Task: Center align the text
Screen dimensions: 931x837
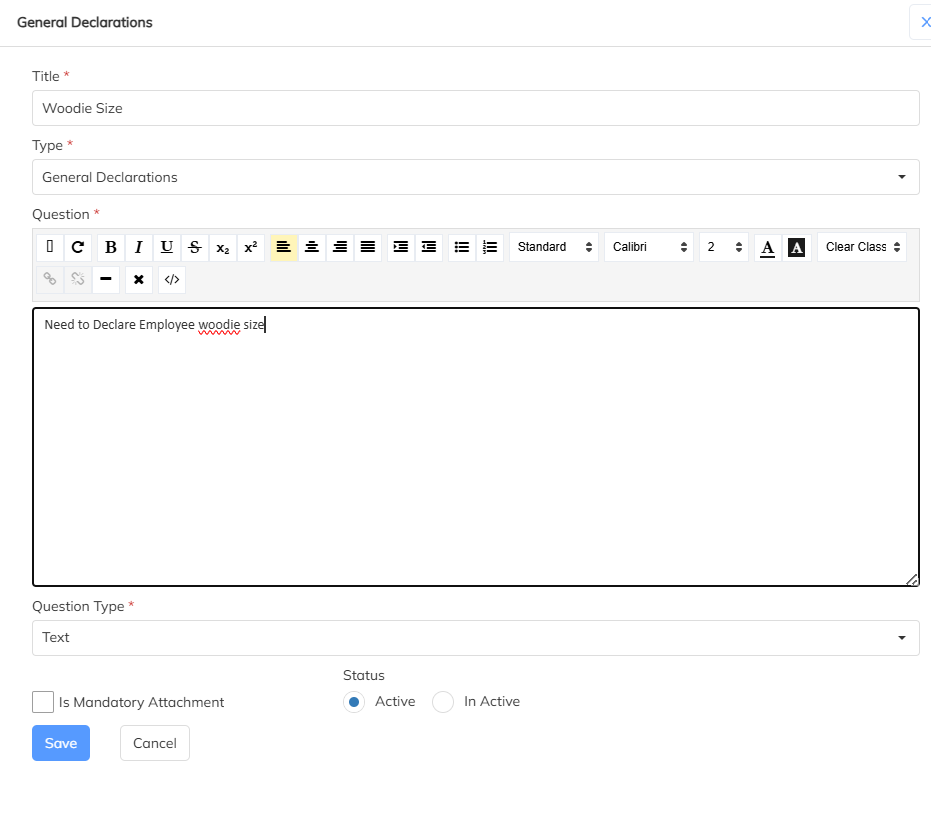Action: coord(312,247)
